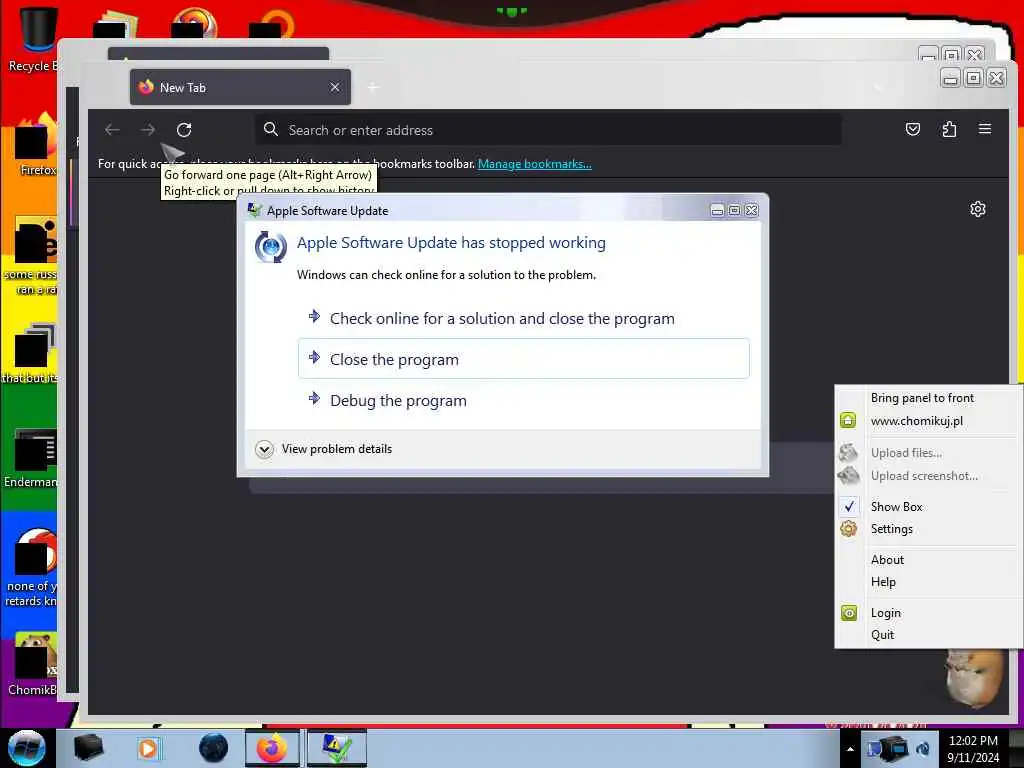Show hidden tray icons arrow
Image resolution: width=1024 pixels, height=768 pixels.
850,749
